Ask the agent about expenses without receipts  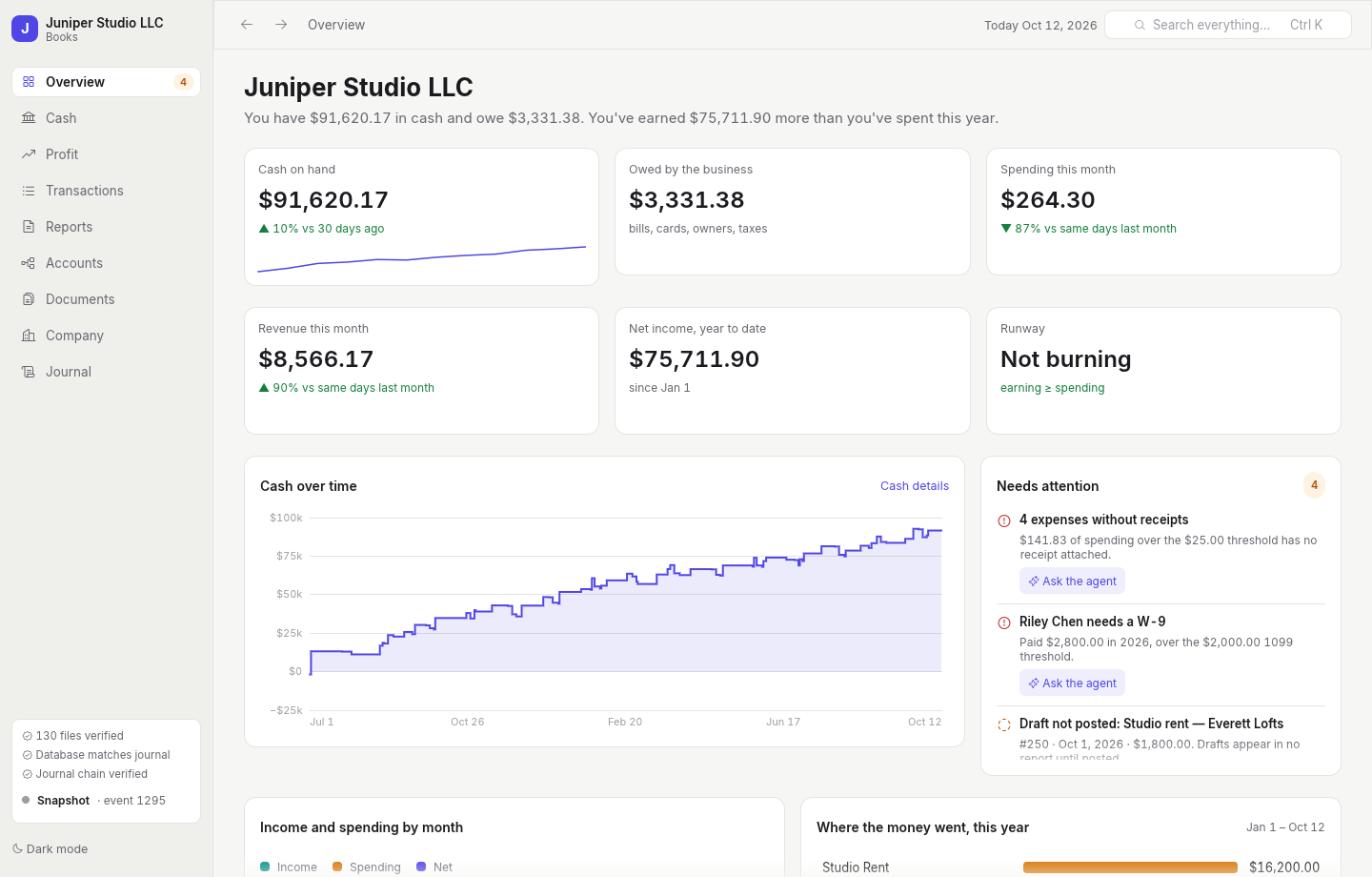click(x=1072, y=581)
